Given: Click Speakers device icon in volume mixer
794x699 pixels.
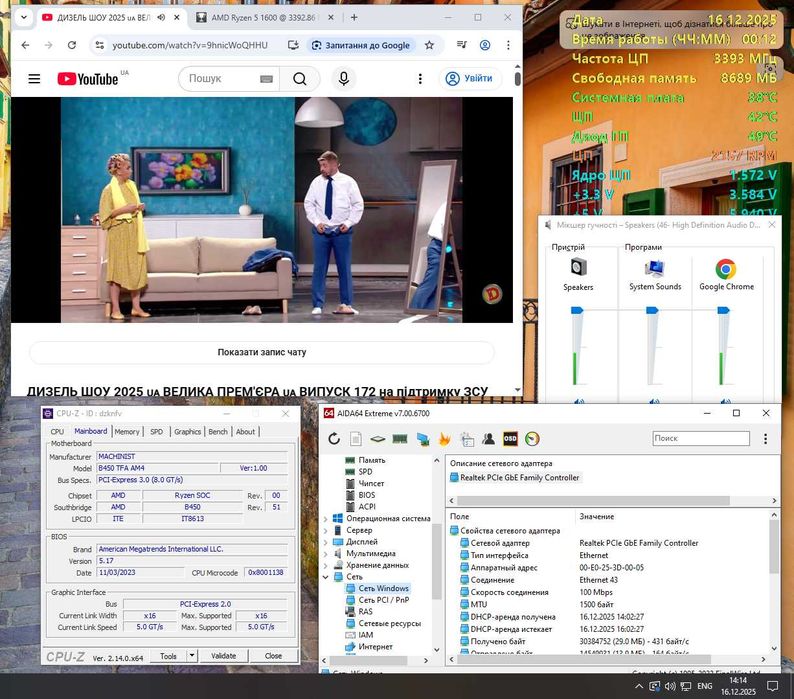Looking at the screenshot, I should [578, 267].
